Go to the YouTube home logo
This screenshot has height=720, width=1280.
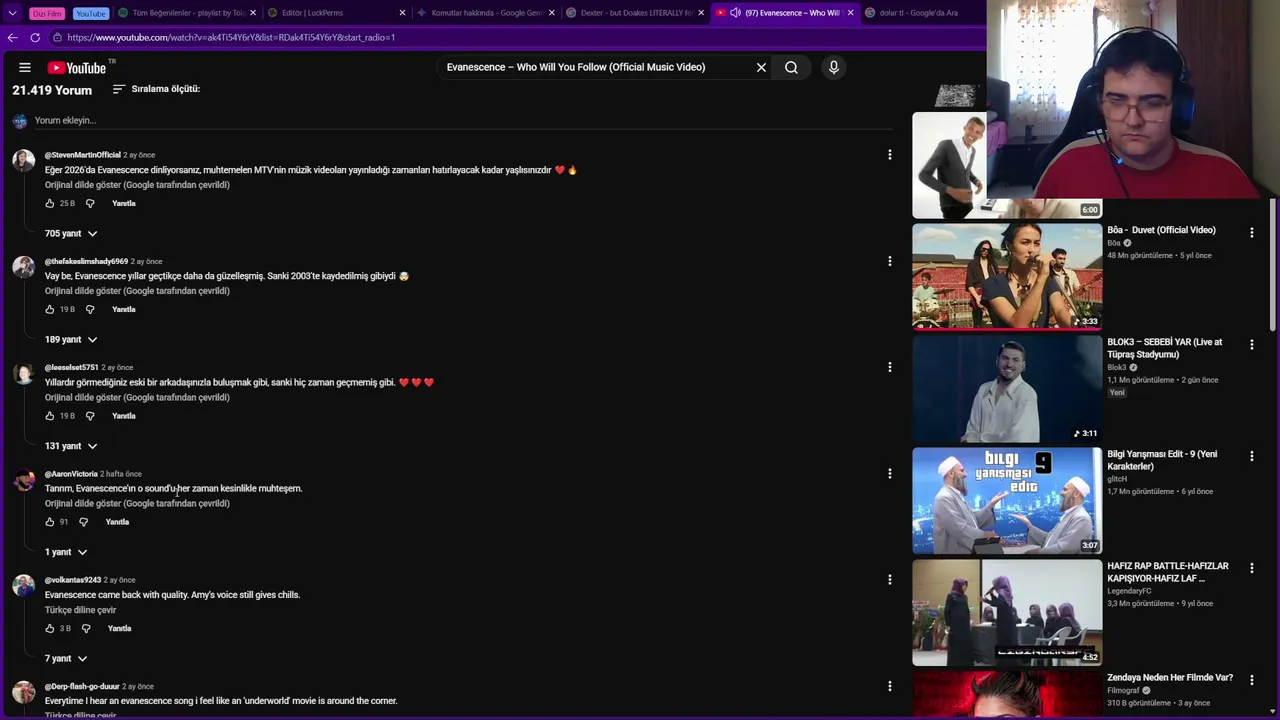[x=76, y=68]
